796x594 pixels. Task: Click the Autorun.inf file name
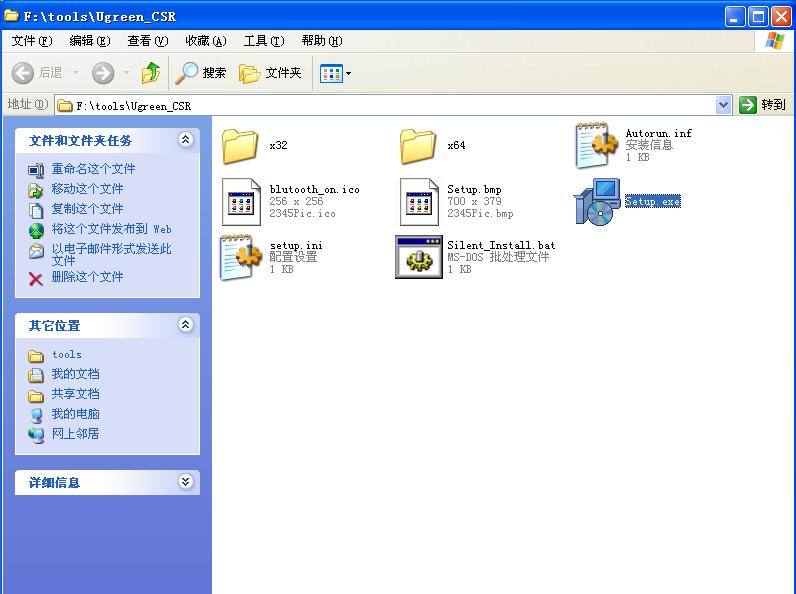coord(658,133)
